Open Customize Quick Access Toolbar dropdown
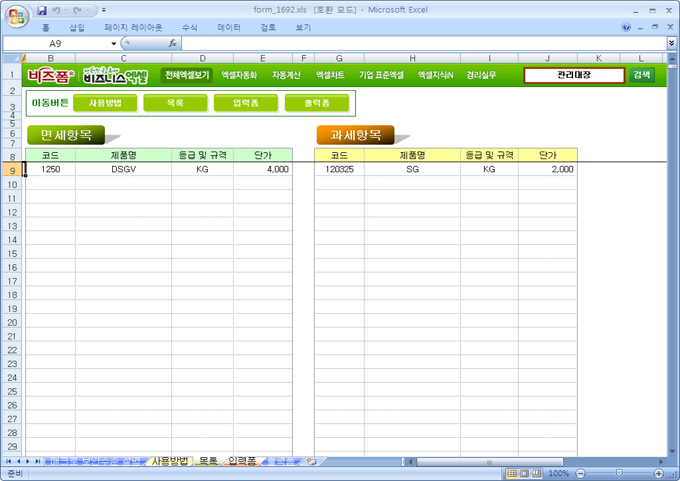The height and width of the screenshot is (481, 680). (x=104, y=10)
